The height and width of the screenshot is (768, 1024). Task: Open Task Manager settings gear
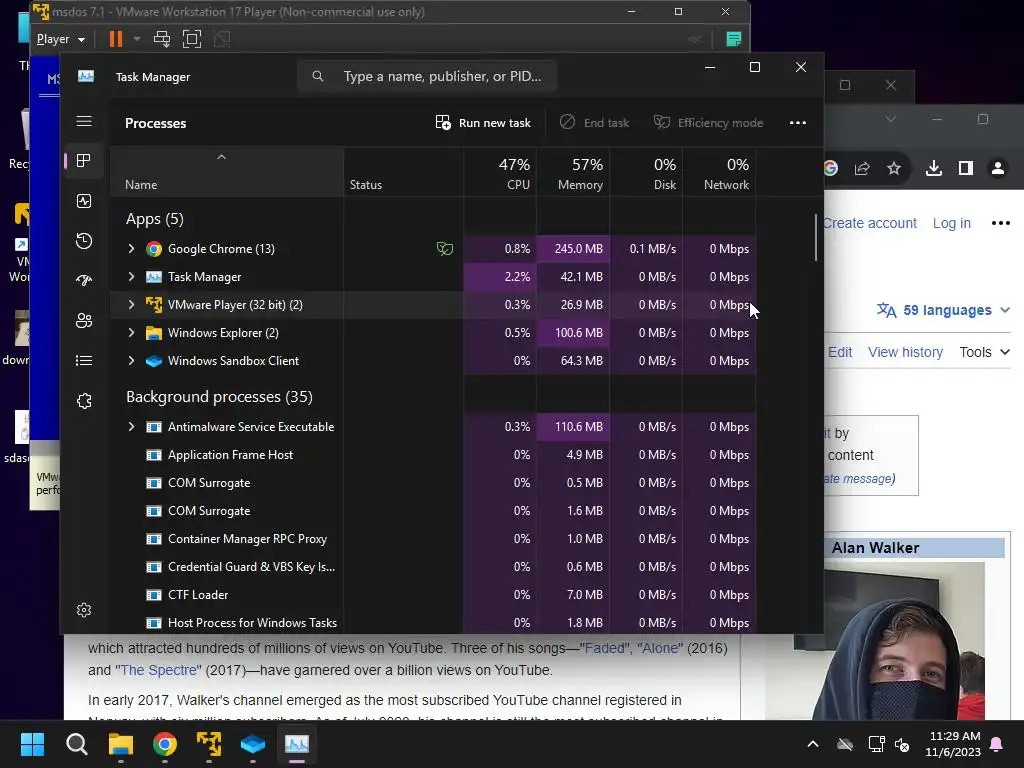pyautogui.click(x=84, y=610)
